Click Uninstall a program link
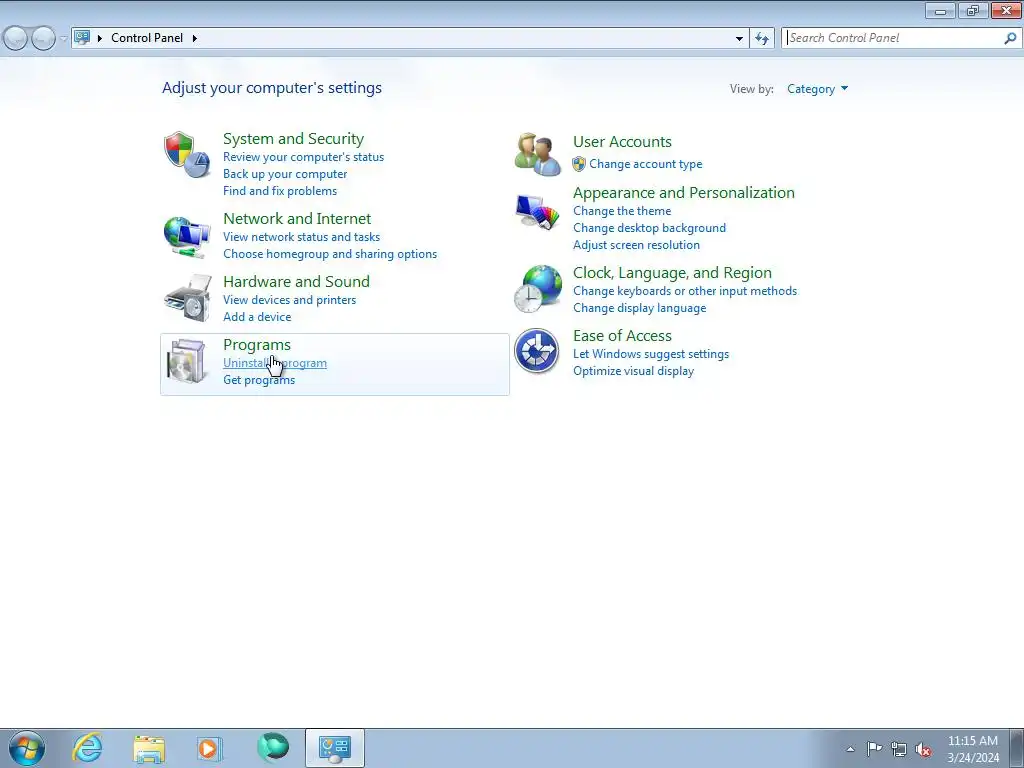The width and height of the screenshot is (1024, 768). click(275, 363)
